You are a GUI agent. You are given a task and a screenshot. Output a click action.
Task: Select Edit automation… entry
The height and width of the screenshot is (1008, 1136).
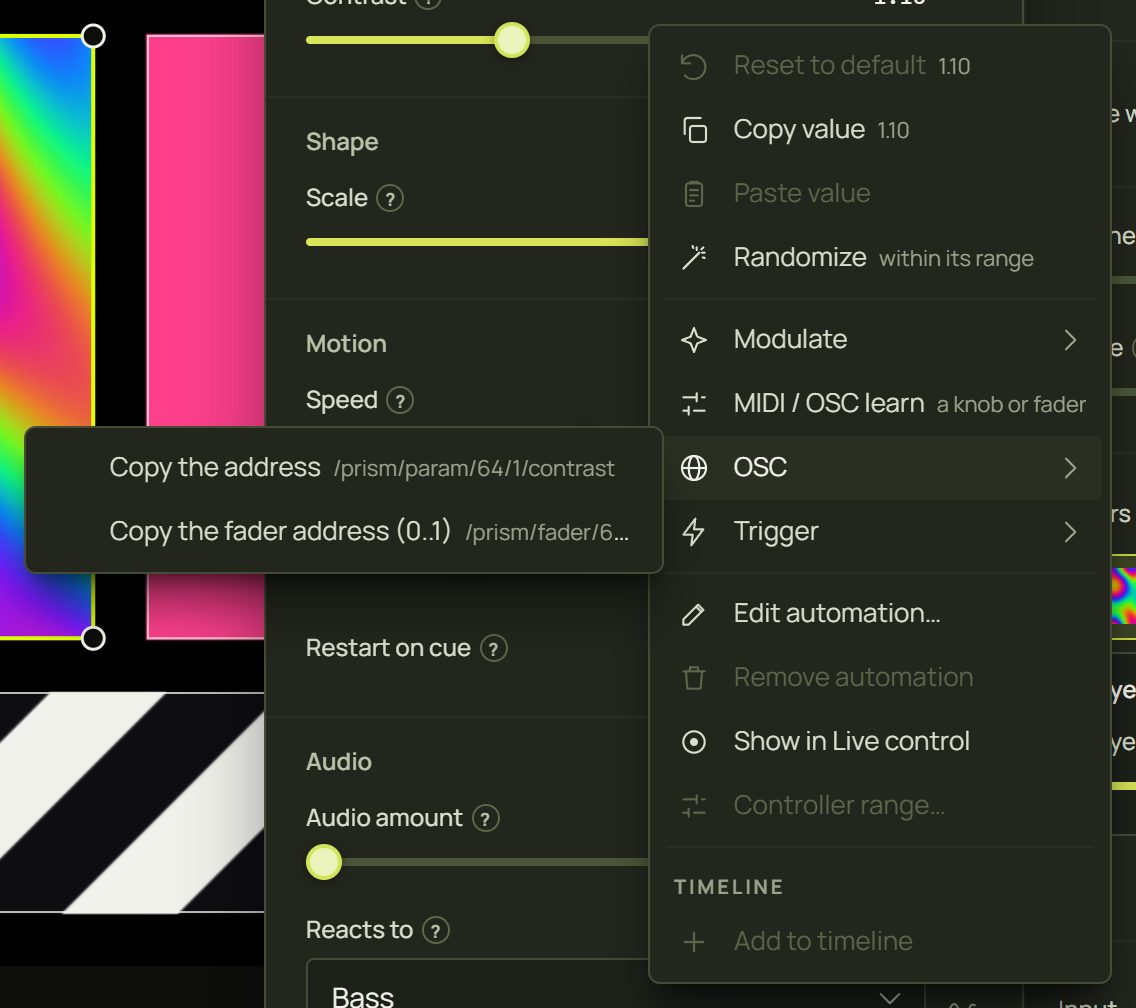[x=880, y=615]
